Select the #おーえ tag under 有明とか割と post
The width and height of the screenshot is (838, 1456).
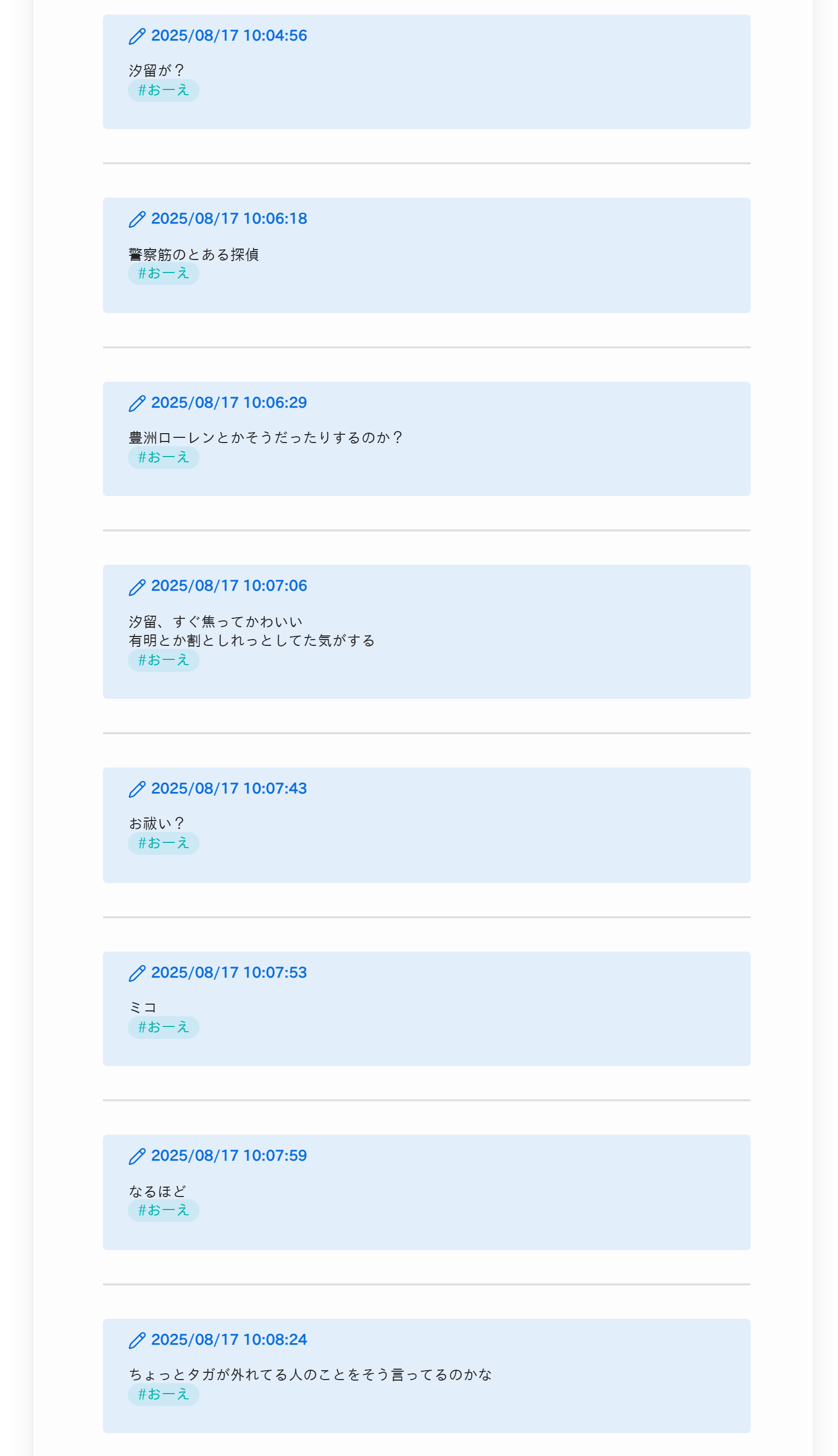(163, 660)
